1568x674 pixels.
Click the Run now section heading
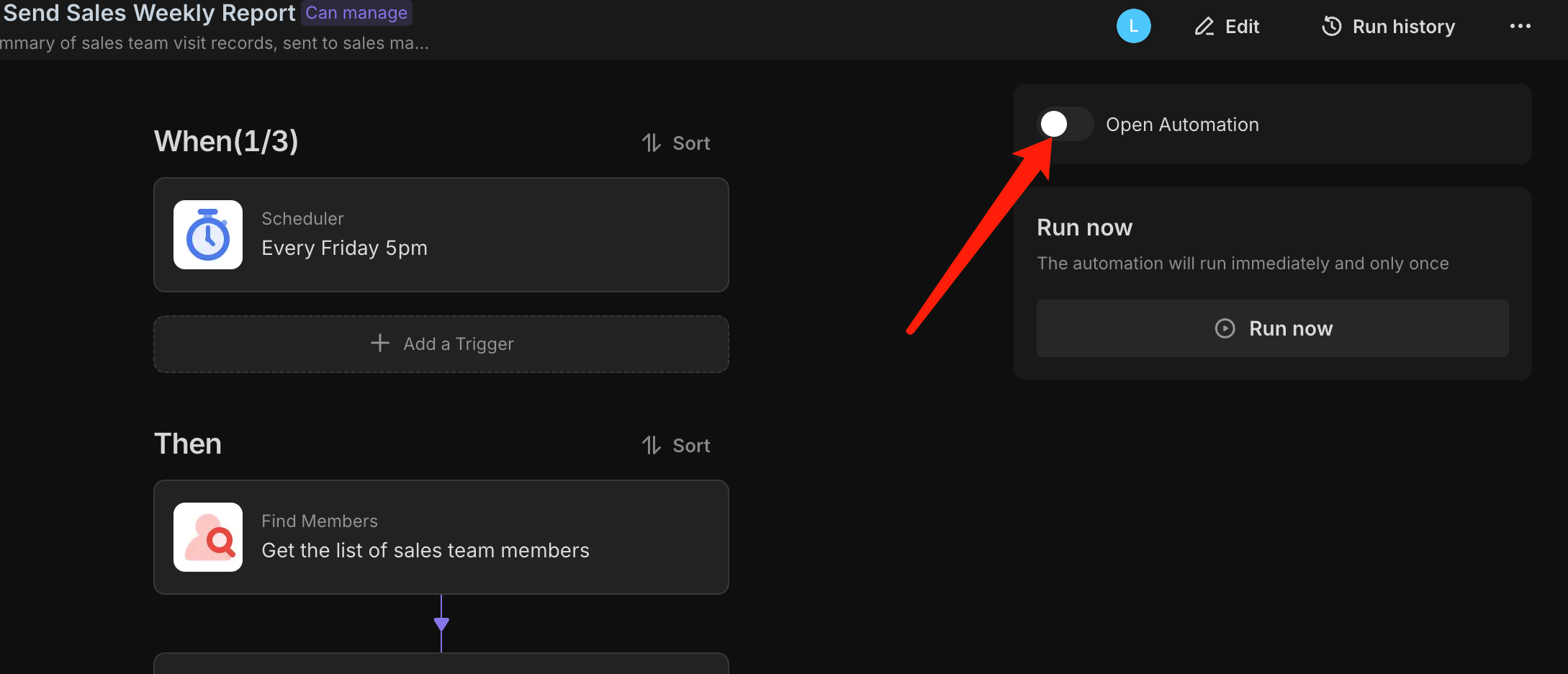(x=1084, y=228)
